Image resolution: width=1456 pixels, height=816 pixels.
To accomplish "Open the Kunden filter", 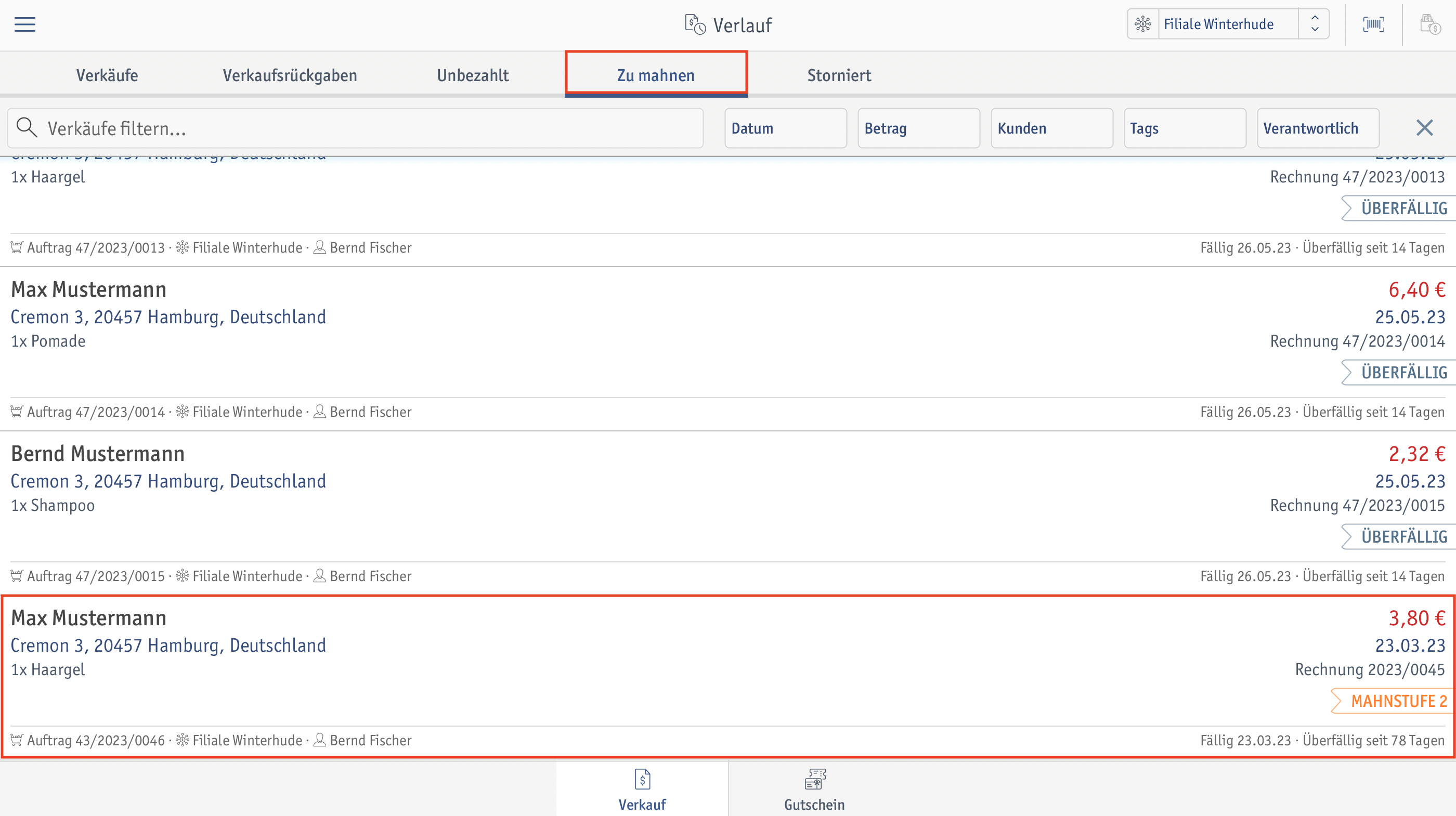I will click(1052, 128).
